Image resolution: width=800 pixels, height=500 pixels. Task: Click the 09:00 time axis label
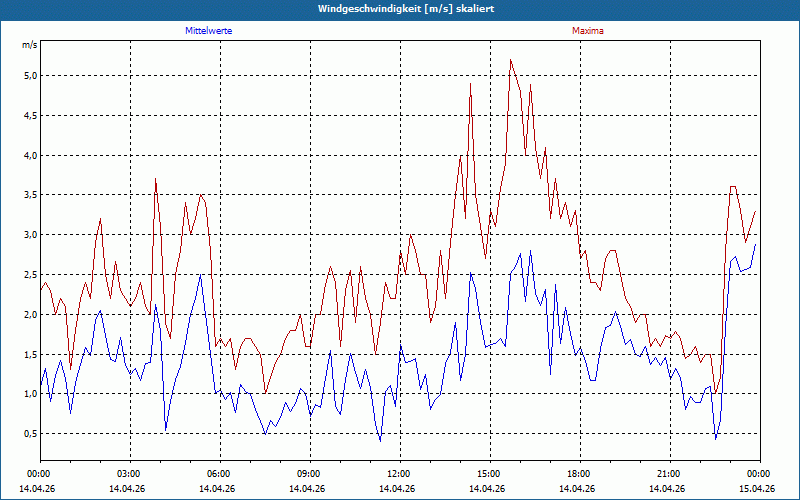[x=310, y=474]
